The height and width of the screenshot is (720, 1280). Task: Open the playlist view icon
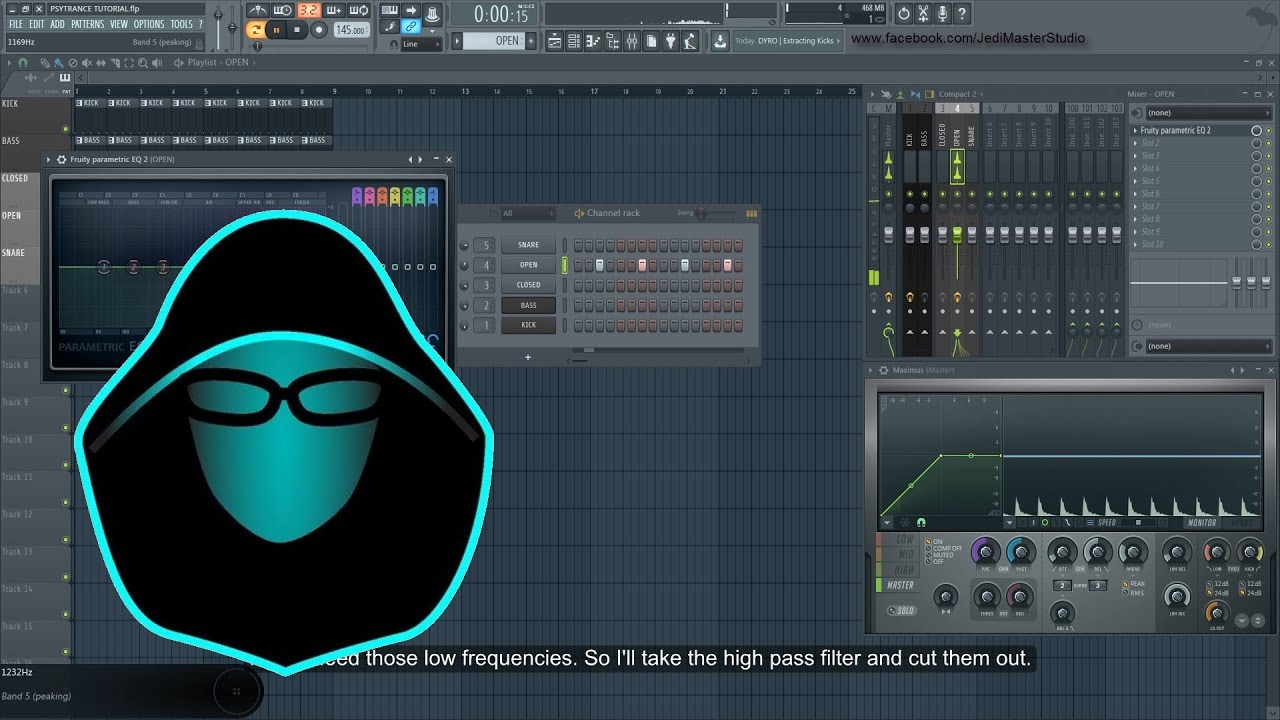[x=553, y=41]
